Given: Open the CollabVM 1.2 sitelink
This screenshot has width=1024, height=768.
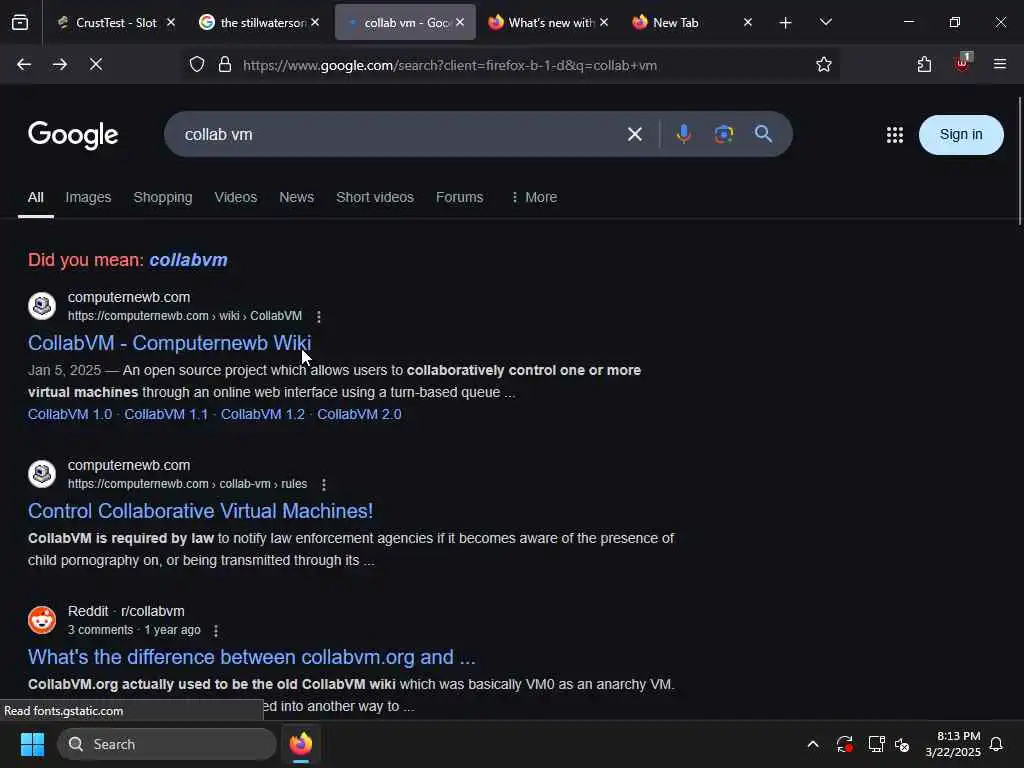Looking at the screenshot, I should click(x=263, y=415).
